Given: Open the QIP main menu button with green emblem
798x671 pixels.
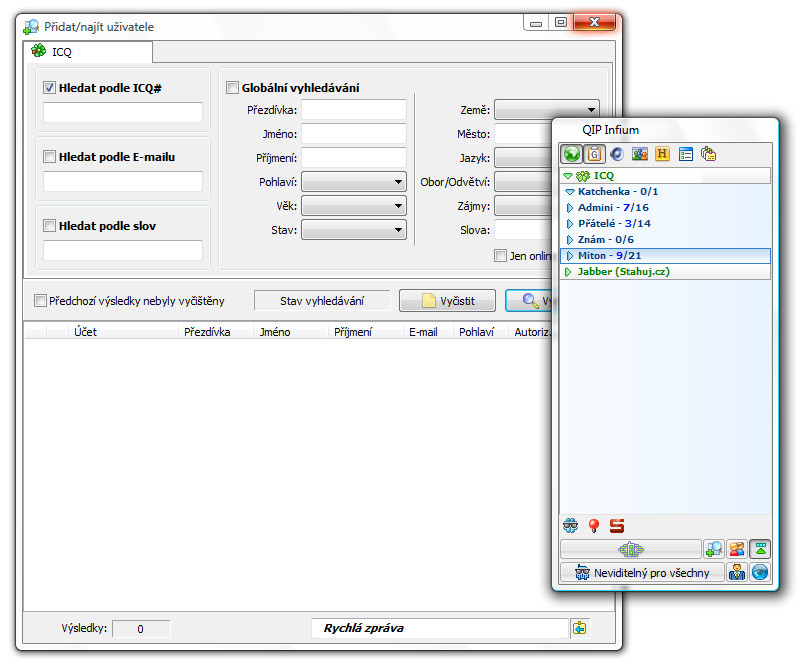Looking at the screenshot, I should (x=631, y=549).
